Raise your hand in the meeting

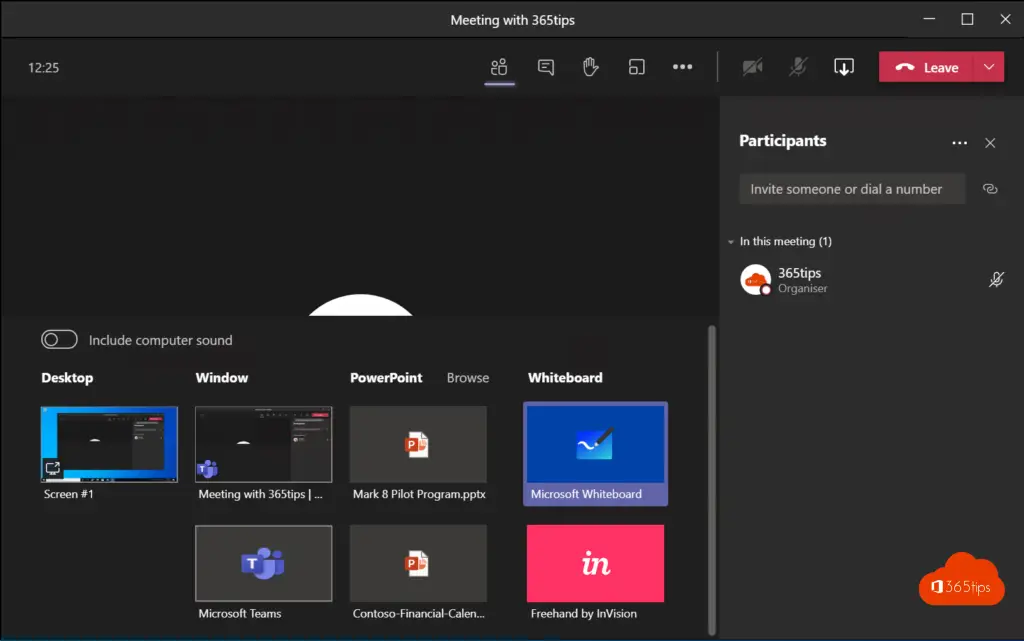pyautogui.click(x=590, y=67)
